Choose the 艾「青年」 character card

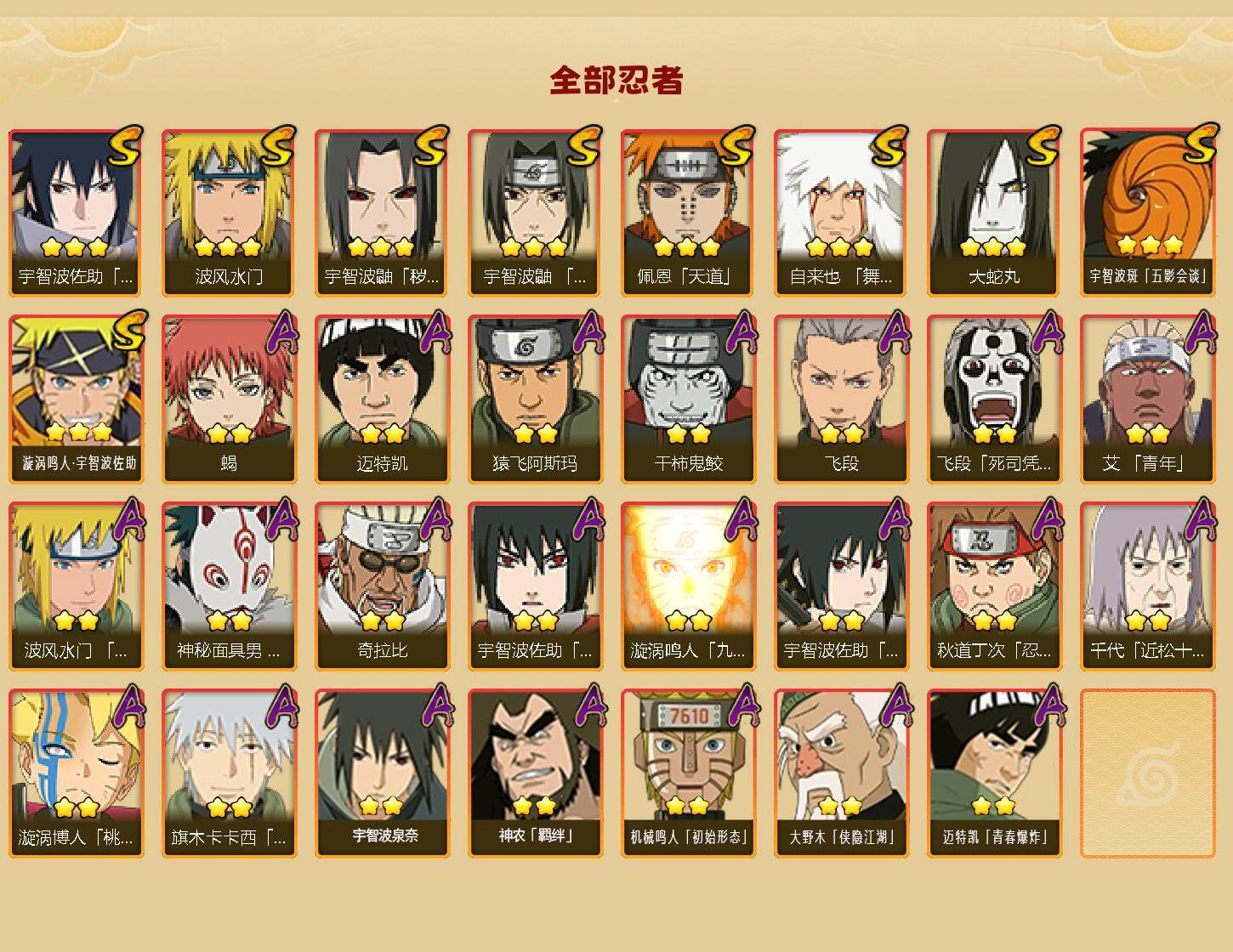pos(1148,399)
